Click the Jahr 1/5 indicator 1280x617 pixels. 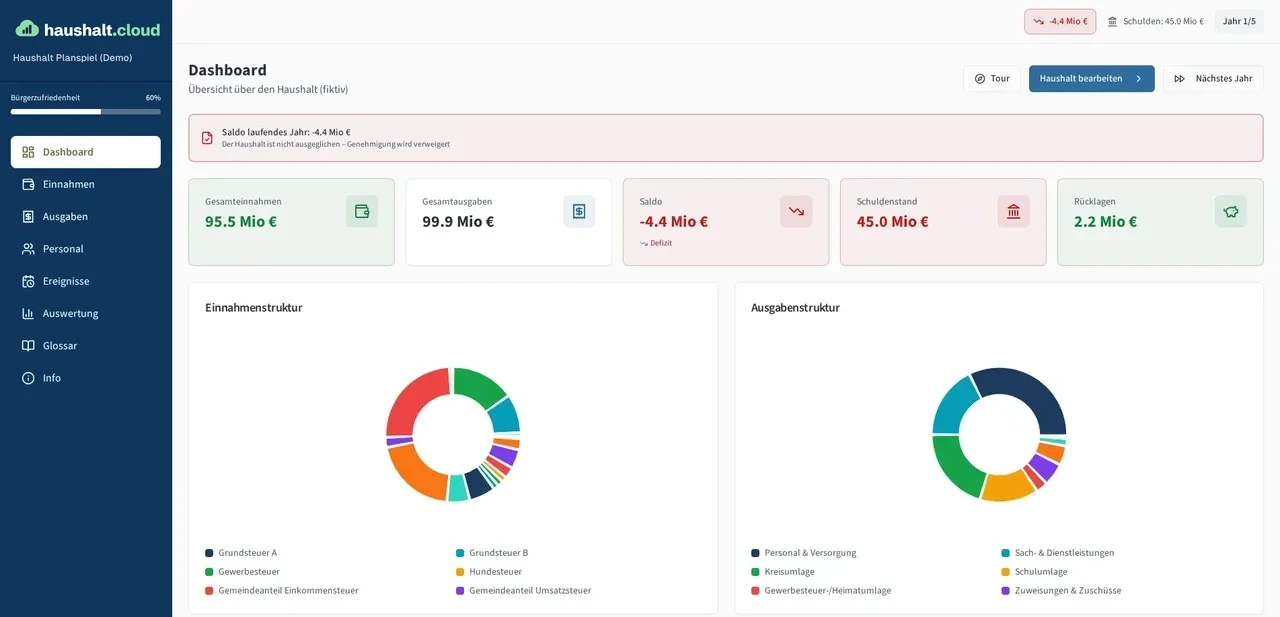[1239, 21]
